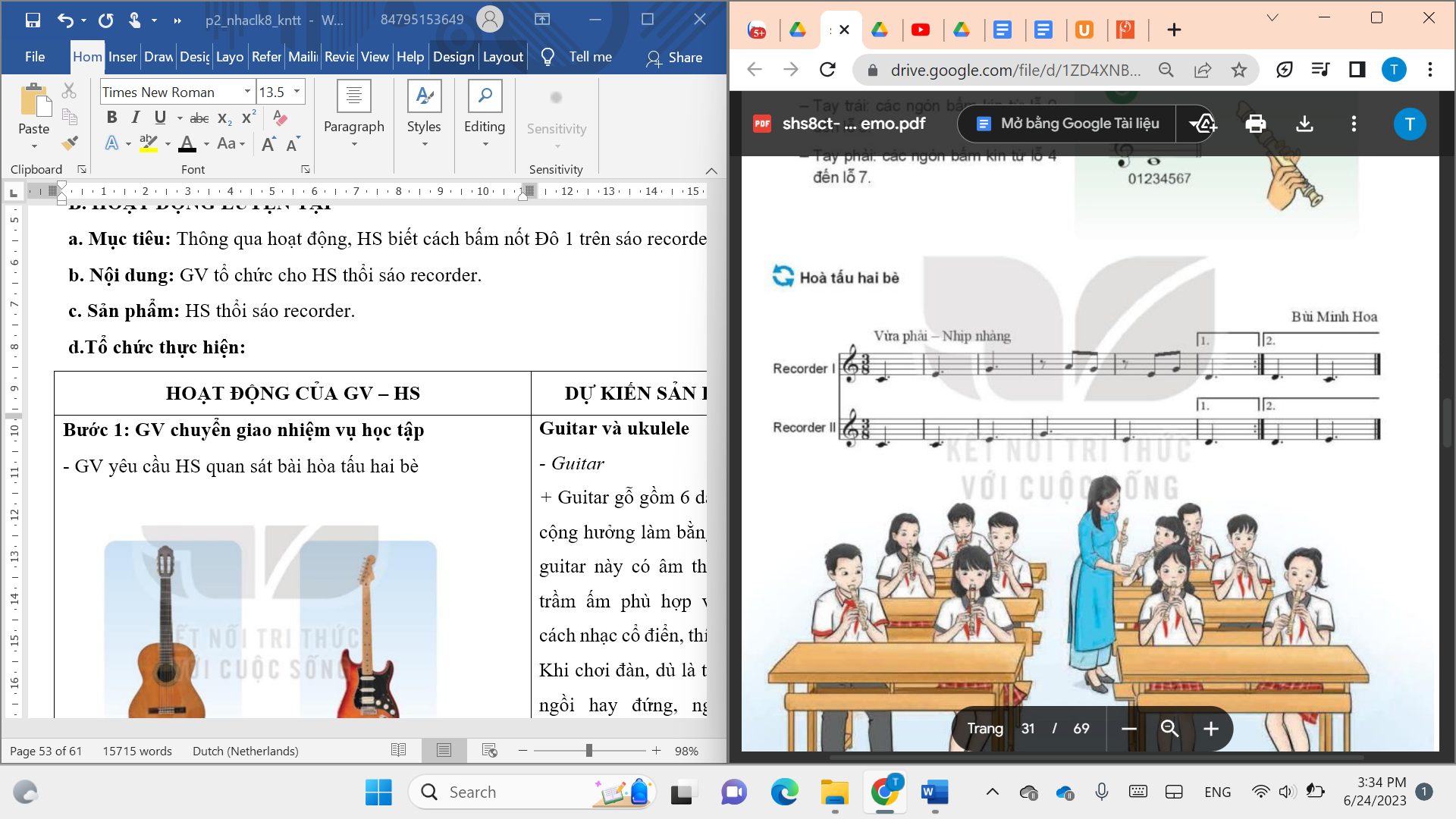Screen dimensions: 1456x819
Task: Open the font size 13.5 dropdown
Action: point(297,92)
